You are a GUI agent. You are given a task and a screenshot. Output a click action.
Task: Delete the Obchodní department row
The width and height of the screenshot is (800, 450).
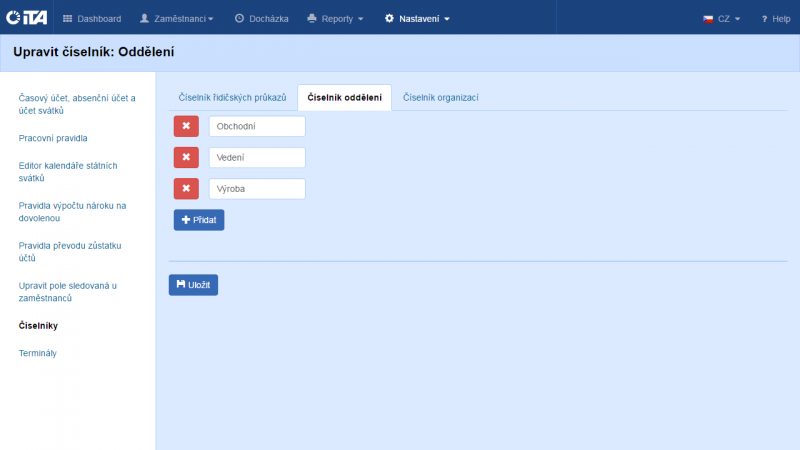click(x=186, y=126)
